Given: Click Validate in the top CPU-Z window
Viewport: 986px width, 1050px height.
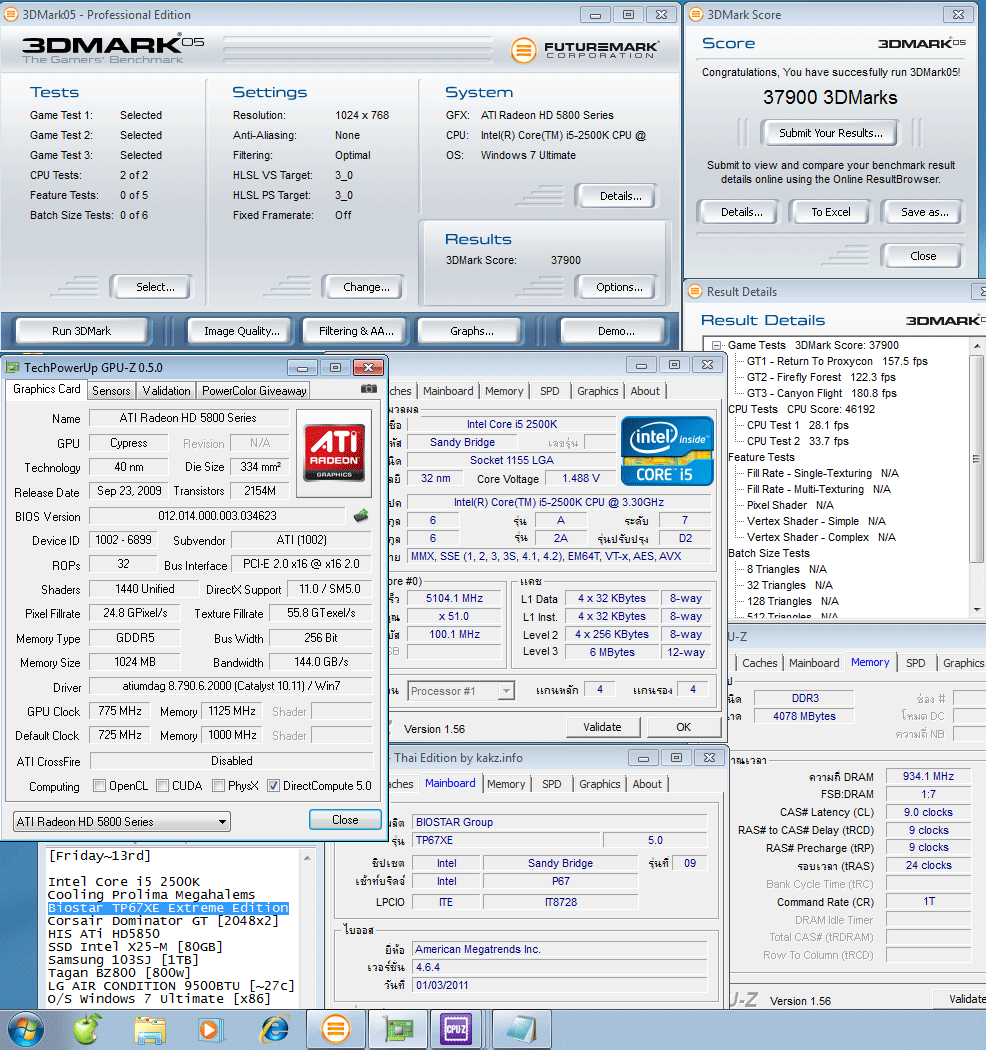Looking at the screenshot, I should tap(602, 727).
